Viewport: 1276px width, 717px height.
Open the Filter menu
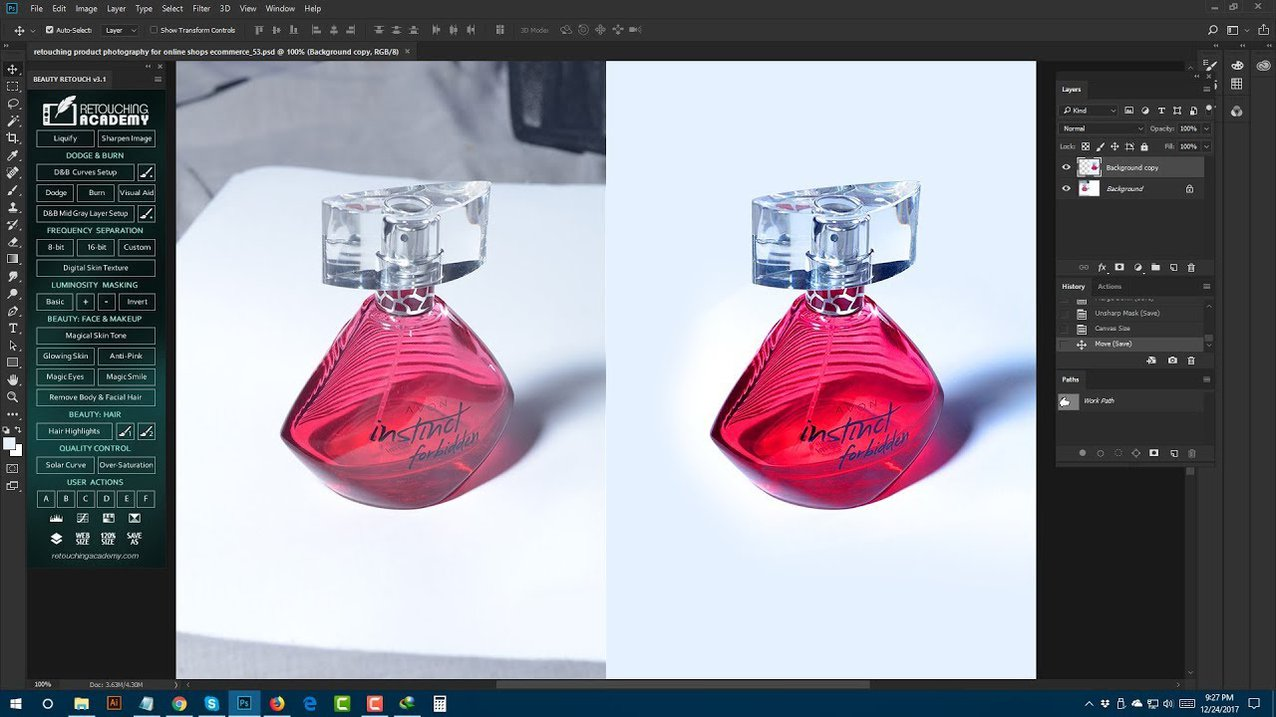(x=201, y=8)
